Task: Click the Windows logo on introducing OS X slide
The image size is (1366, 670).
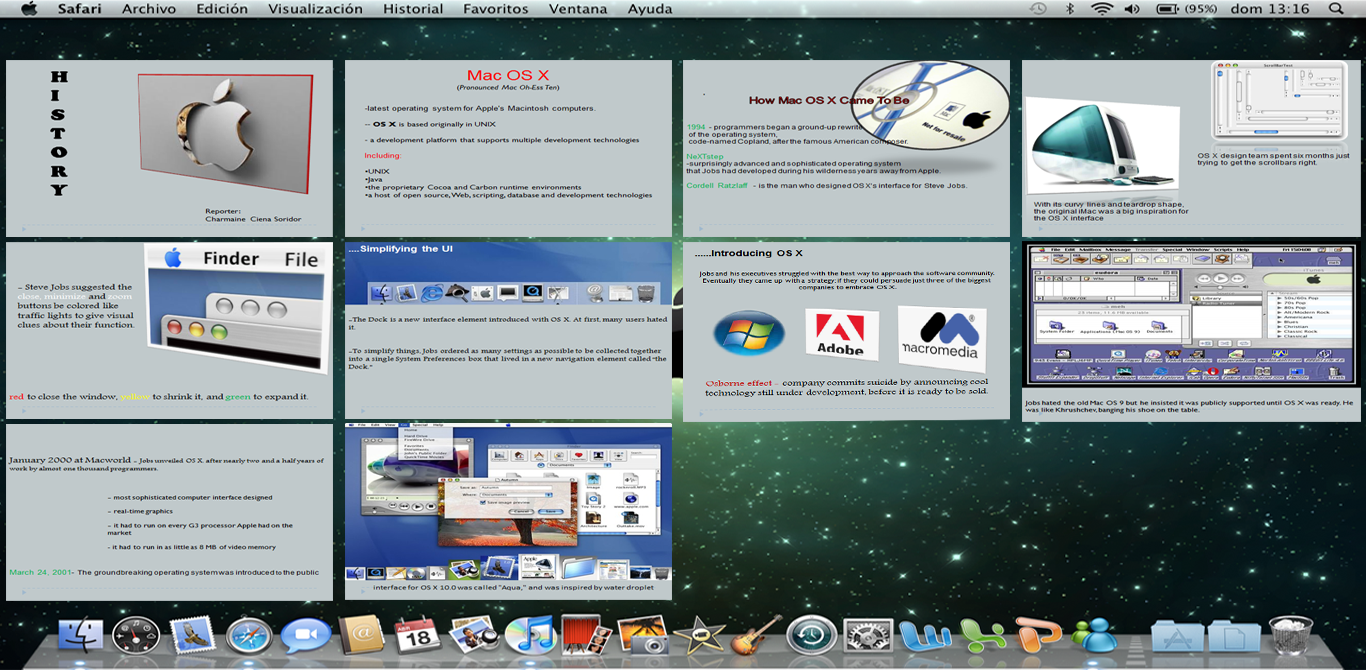Action: coord(749,332)
